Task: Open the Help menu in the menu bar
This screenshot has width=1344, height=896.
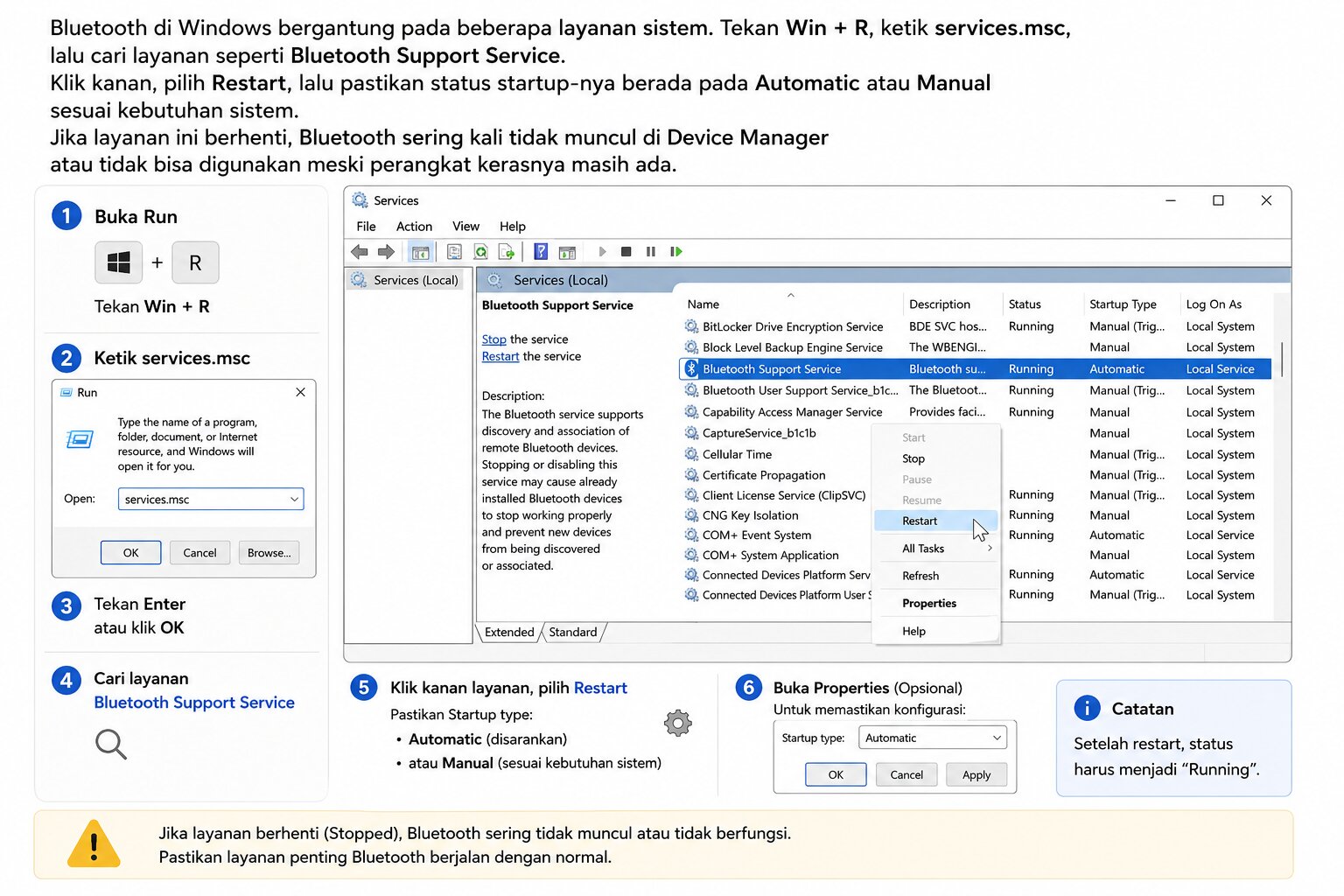Action: (513, 227)
